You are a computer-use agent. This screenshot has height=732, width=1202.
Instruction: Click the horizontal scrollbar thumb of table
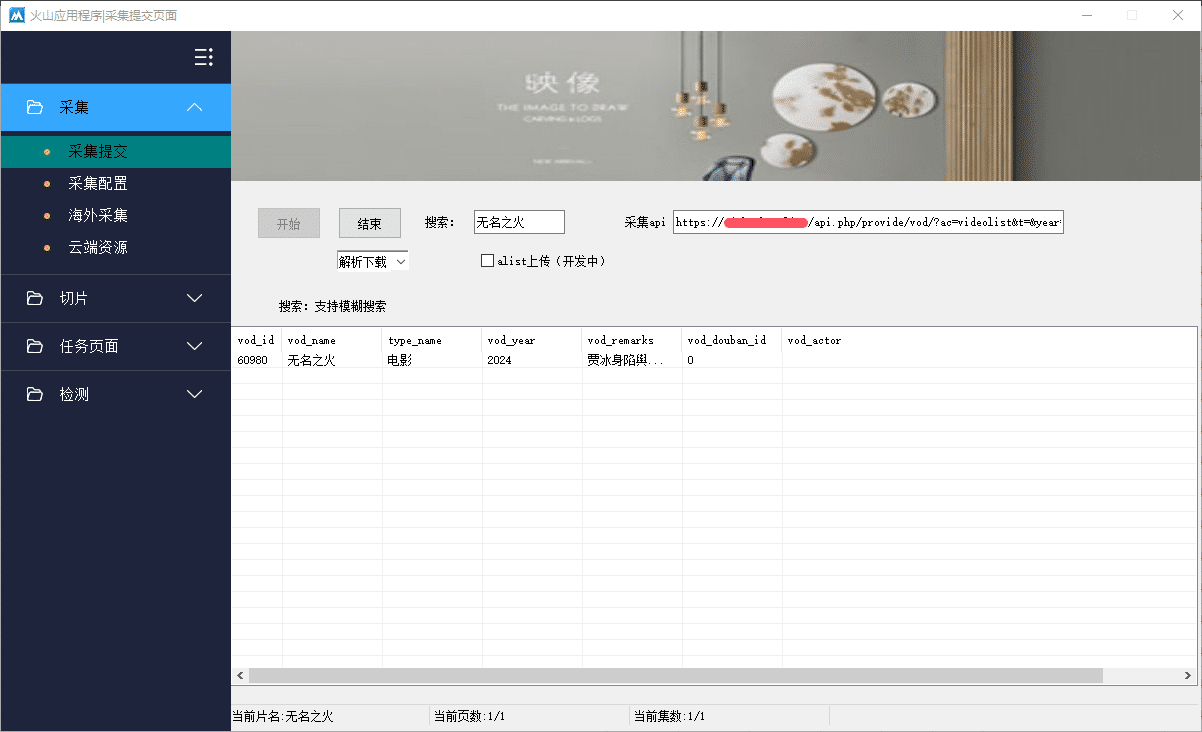point(675,676)
